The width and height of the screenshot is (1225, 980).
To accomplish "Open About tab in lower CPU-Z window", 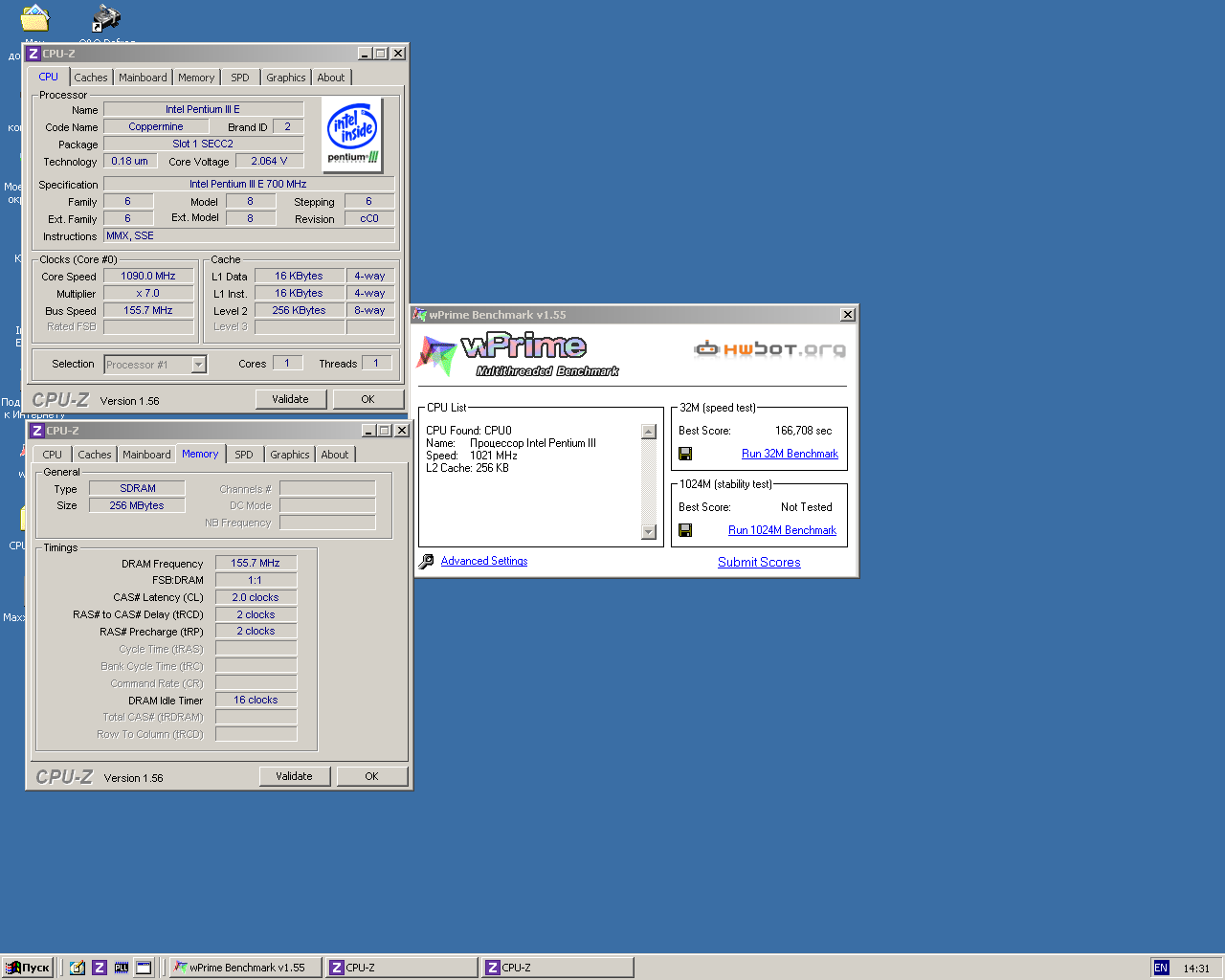I will pos(335,455).
